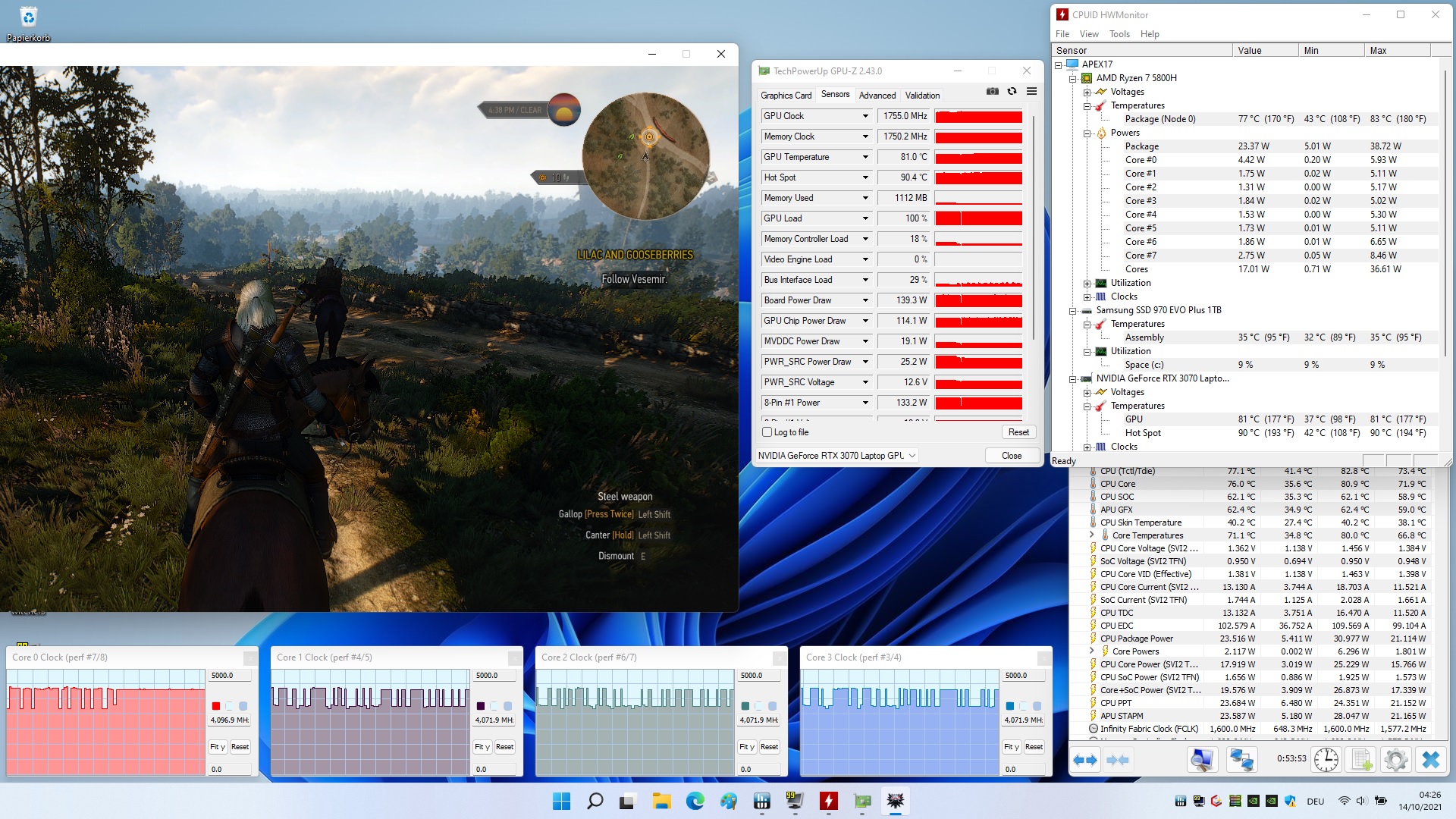Click HWiNFO reset clock icon
1456x819 pixels.
(1326, 759)
